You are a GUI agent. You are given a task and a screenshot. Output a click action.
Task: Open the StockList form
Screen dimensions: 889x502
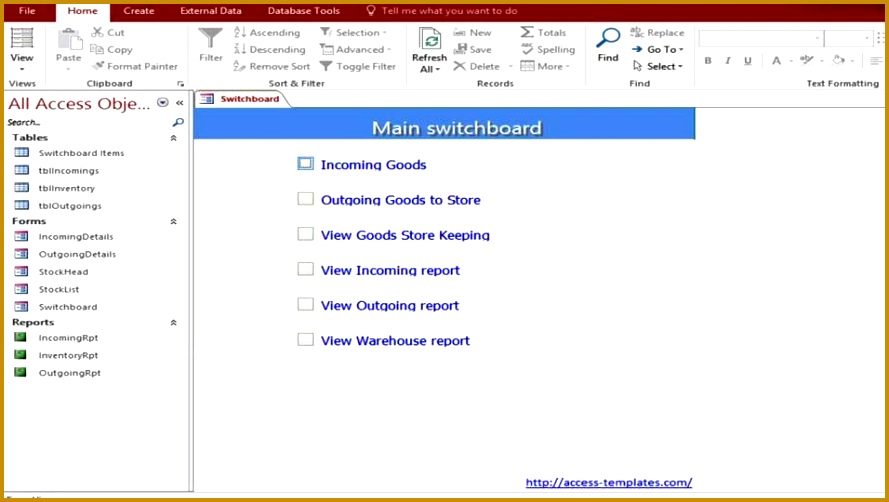[x=59, y=290]
